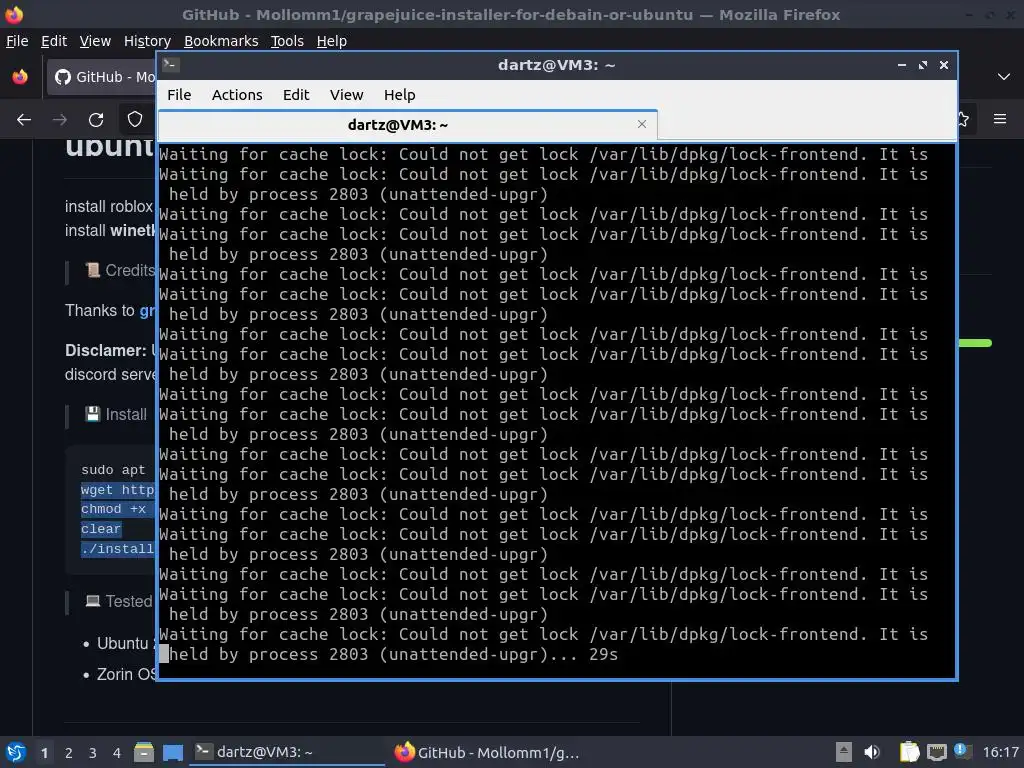
Task: Open the terminal File menu
Action: 179,95
